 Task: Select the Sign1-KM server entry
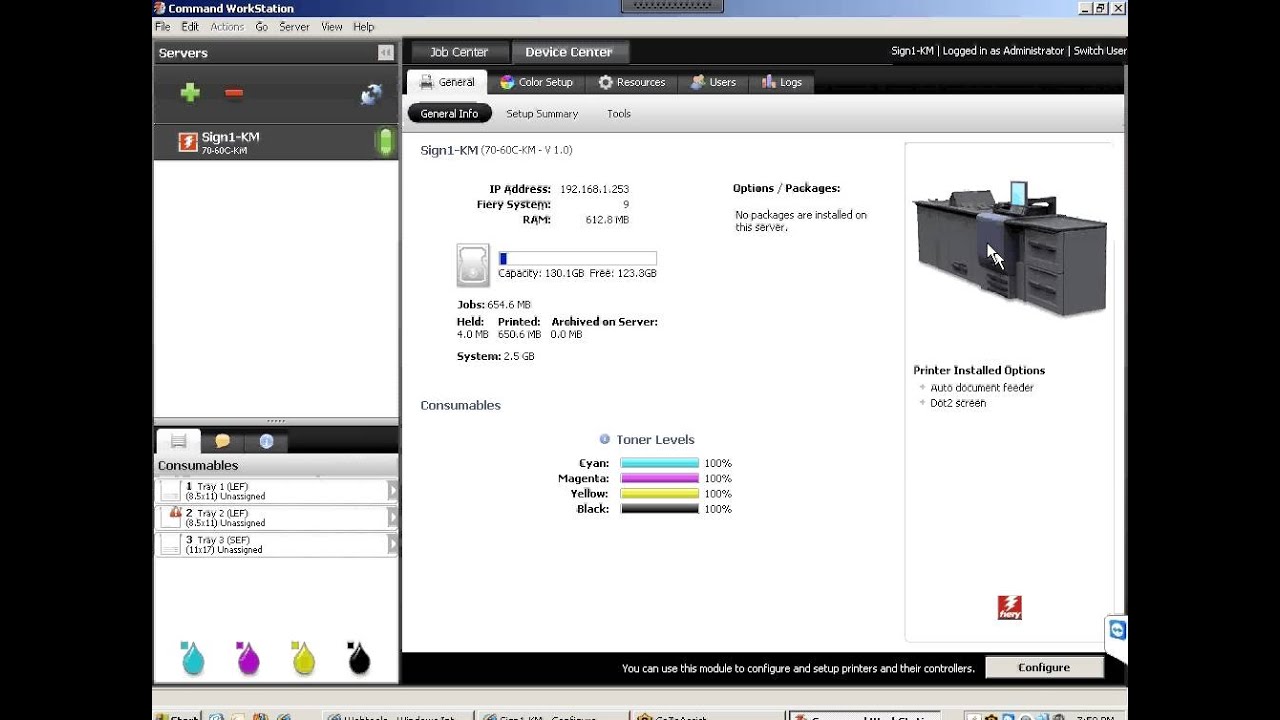tap(276, 142)
